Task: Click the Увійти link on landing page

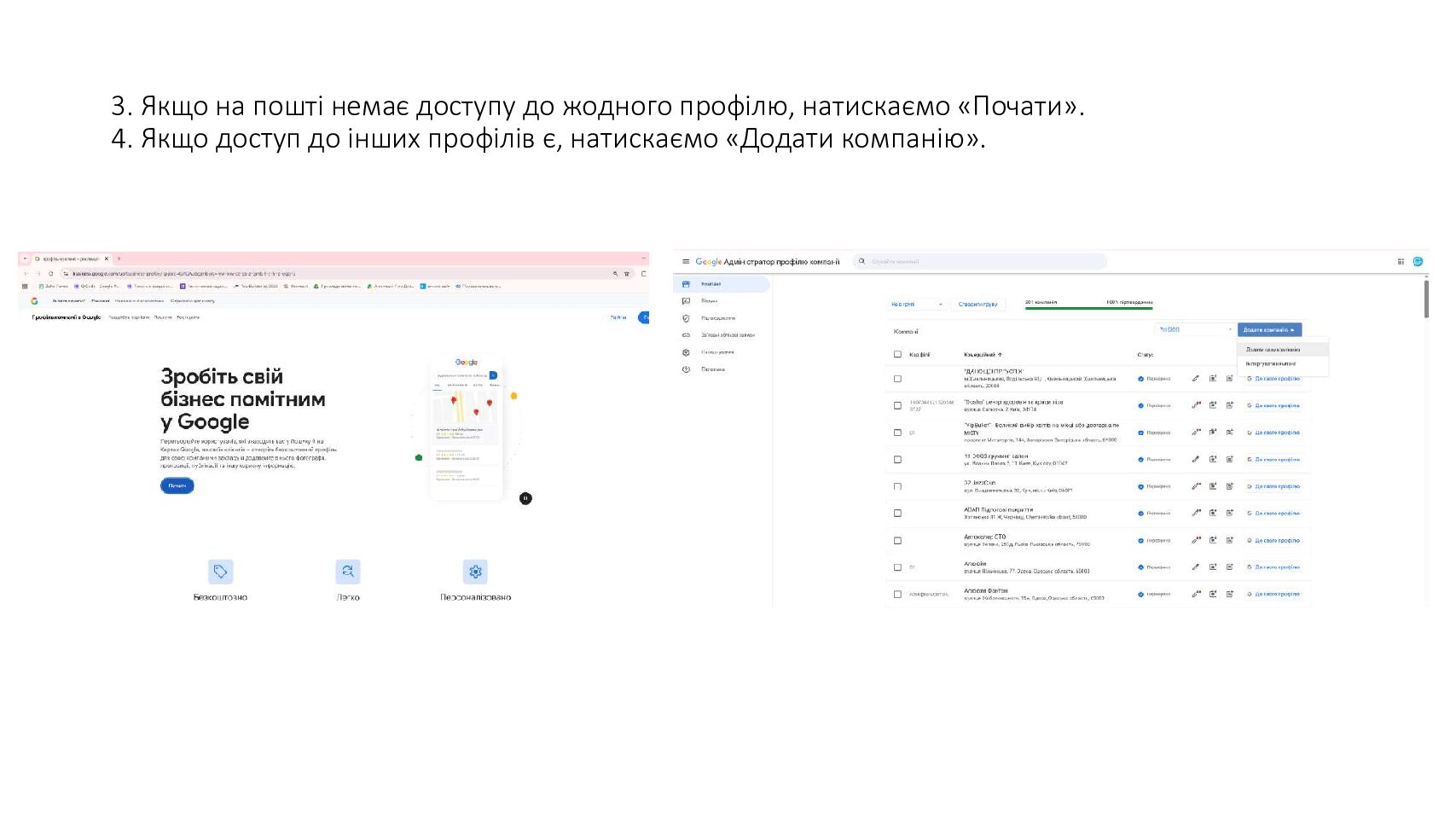Action: point(618,317)
